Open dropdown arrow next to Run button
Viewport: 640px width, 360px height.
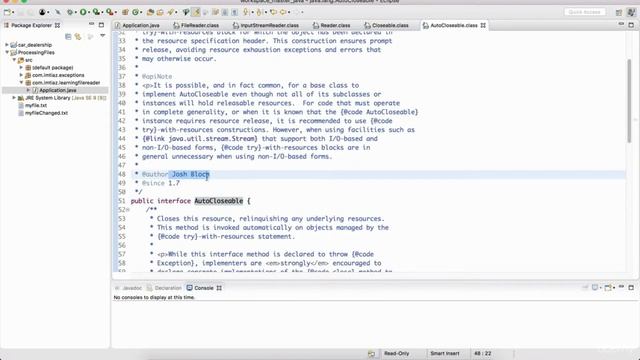[x=89, y=13]
